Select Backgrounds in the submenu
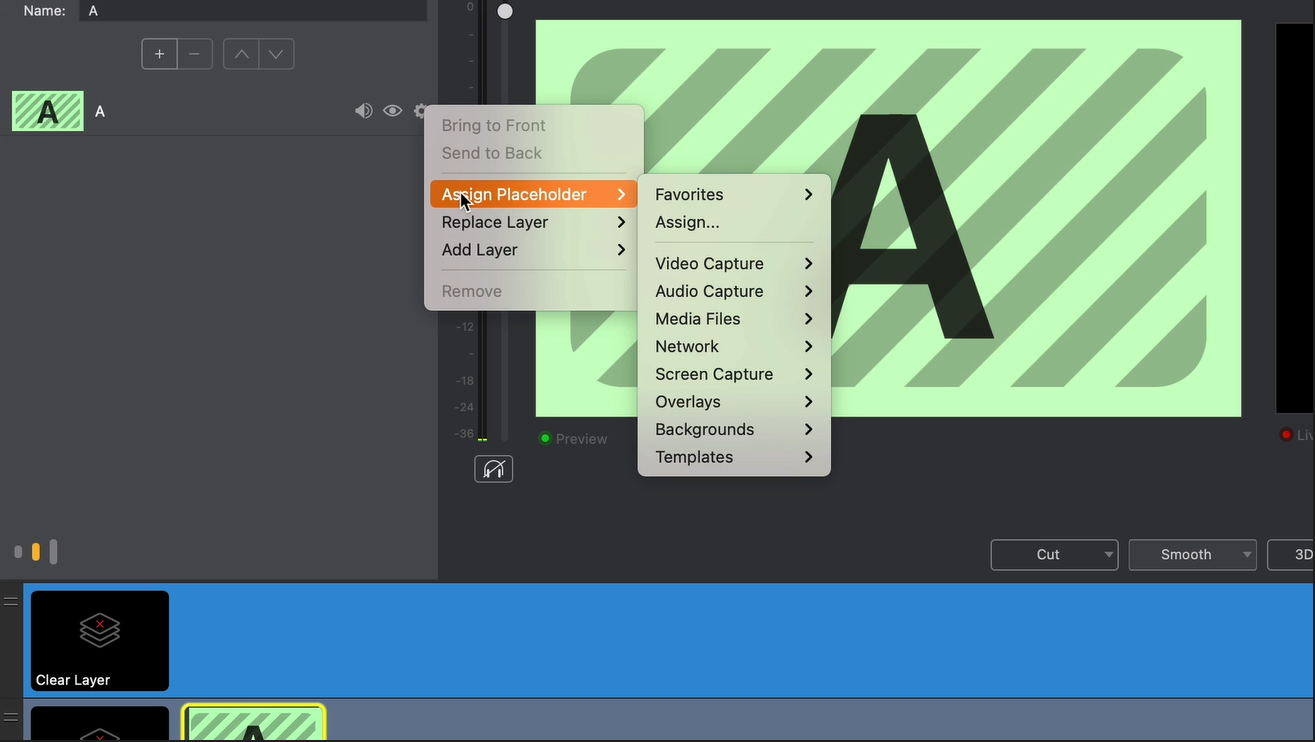The width and height of the screenshot is (1315, 742). tap(704, 429)
